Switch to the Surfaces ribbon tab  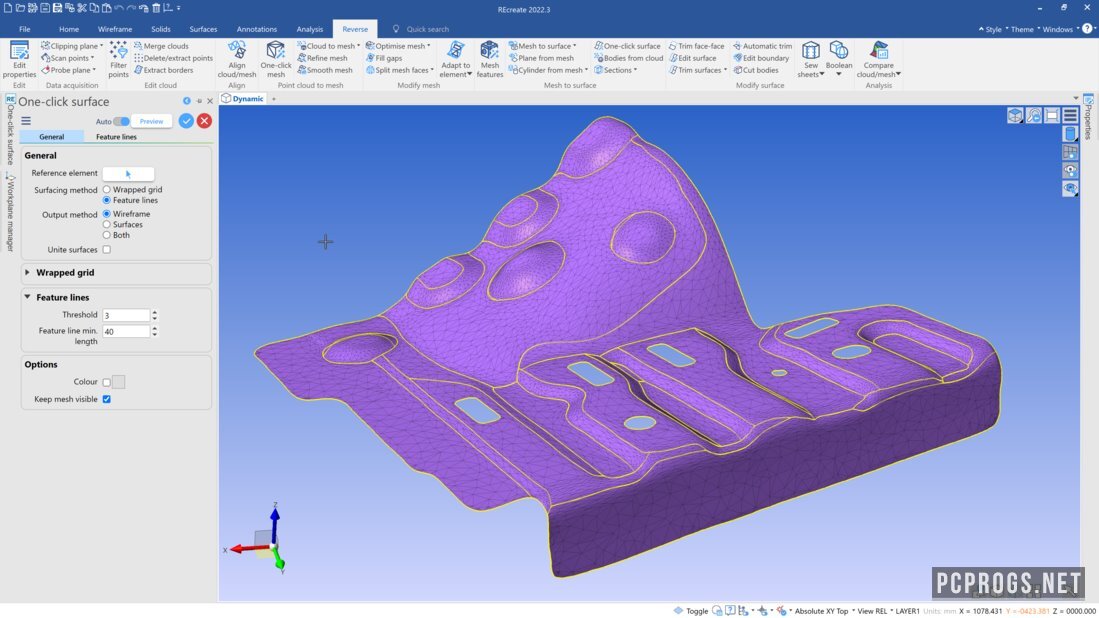pos(203,29)
